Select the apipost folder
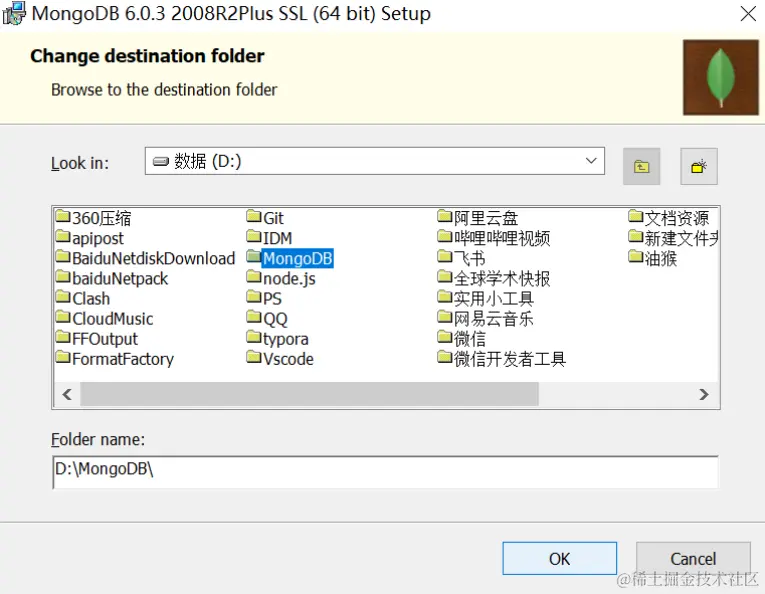 pos(90,238)
